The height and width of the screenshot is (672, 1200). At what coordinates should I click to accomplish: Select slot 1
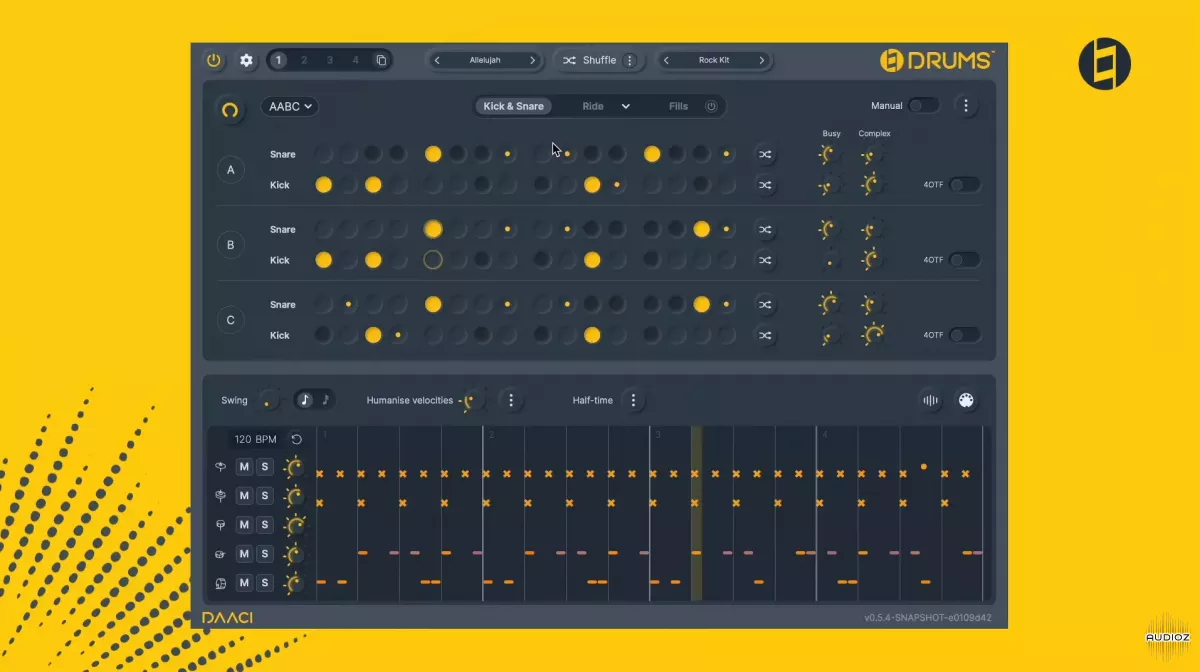tap(278, 60)
